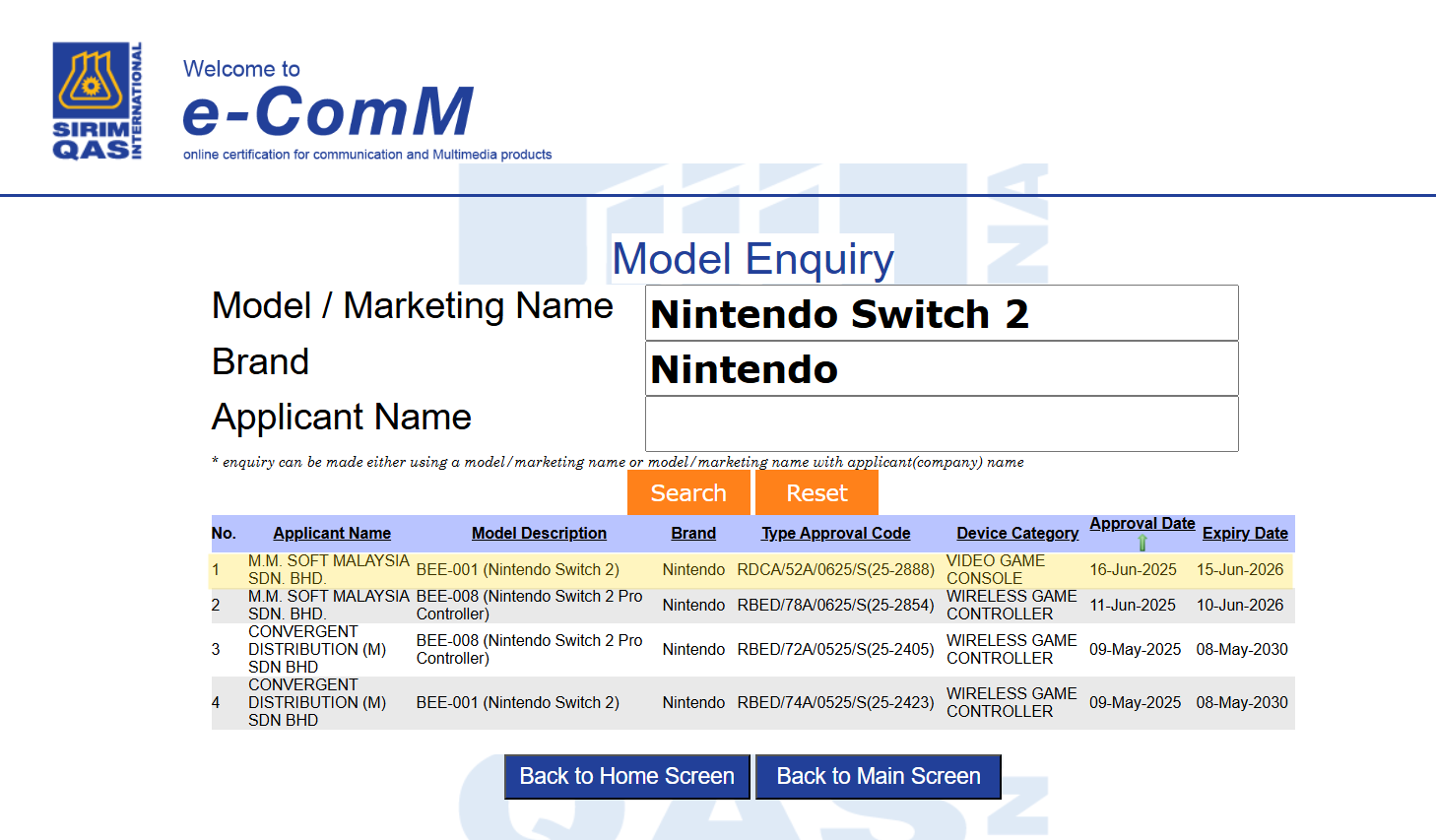Click row 2 BEE-008 Pro Controller model

(529, 605)
